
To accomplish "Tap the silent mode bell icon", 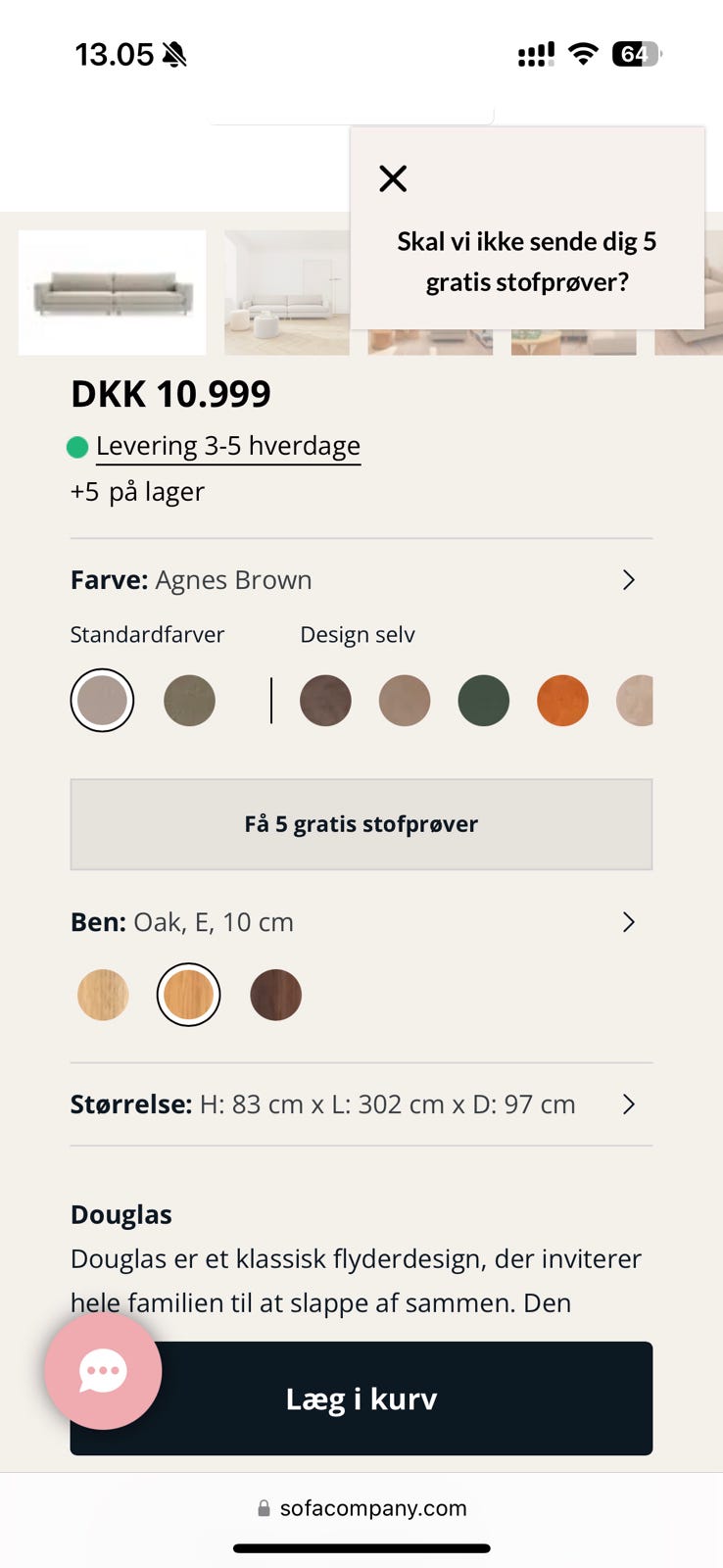I will pyautogui.click(x=174, y=55).
